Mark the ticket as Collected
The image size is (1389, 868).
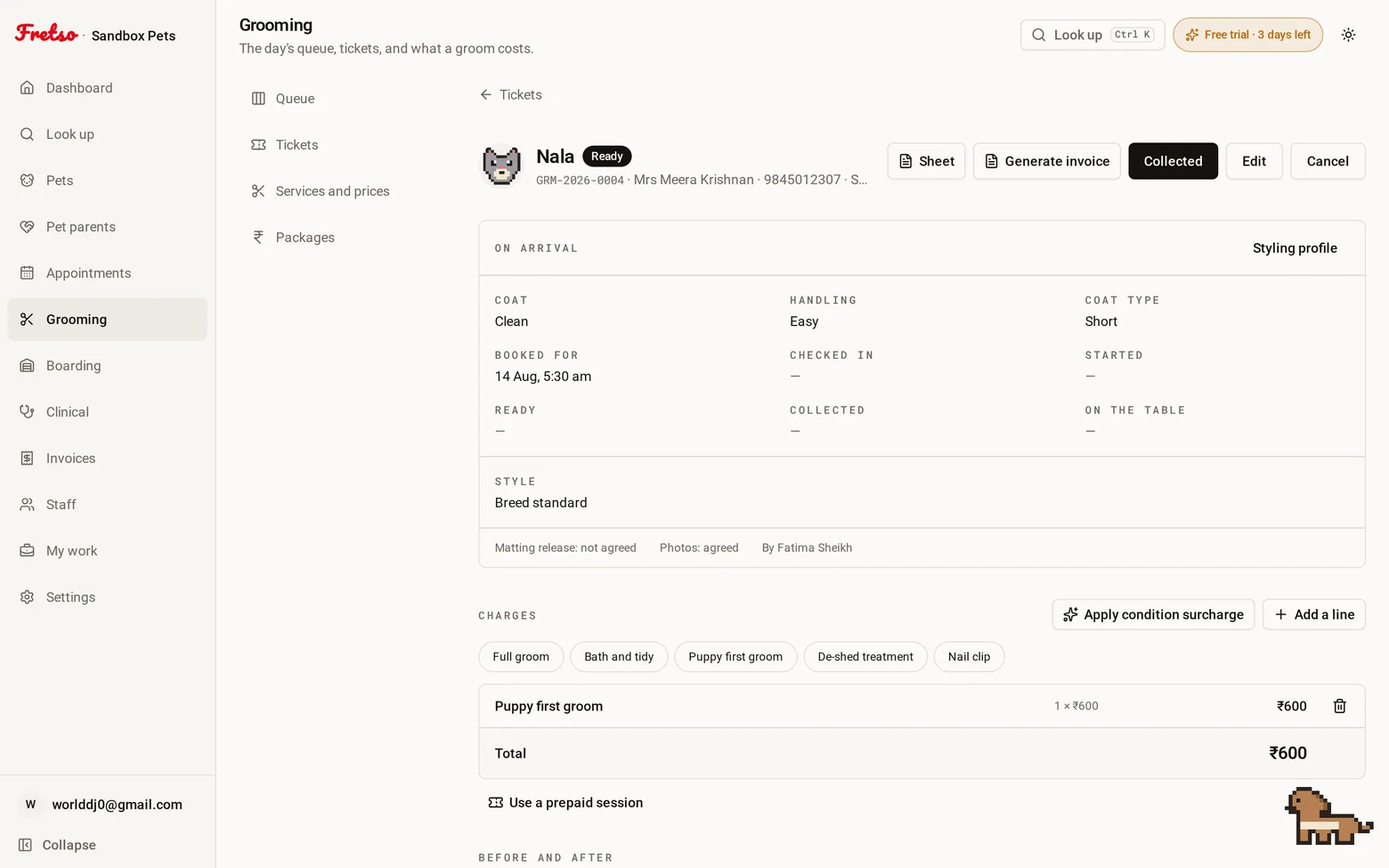[x=1173, y=161]
